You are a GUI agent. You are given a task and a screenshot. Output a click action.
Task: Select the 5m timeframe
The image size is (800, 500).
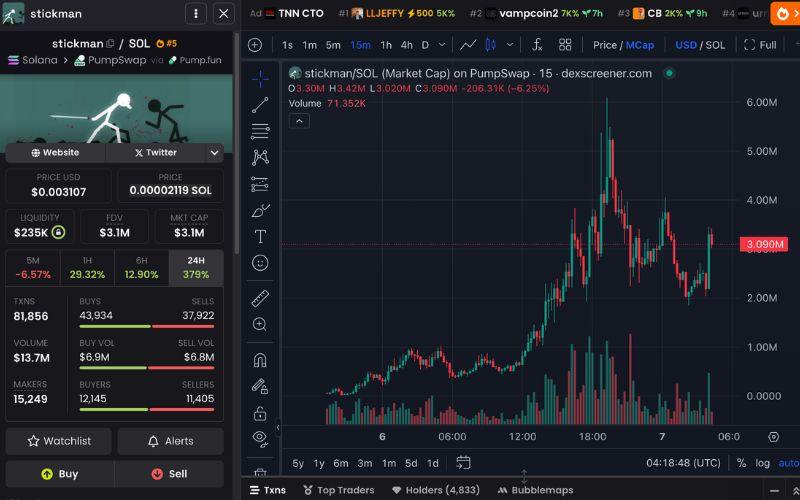(x=333, y=45)
